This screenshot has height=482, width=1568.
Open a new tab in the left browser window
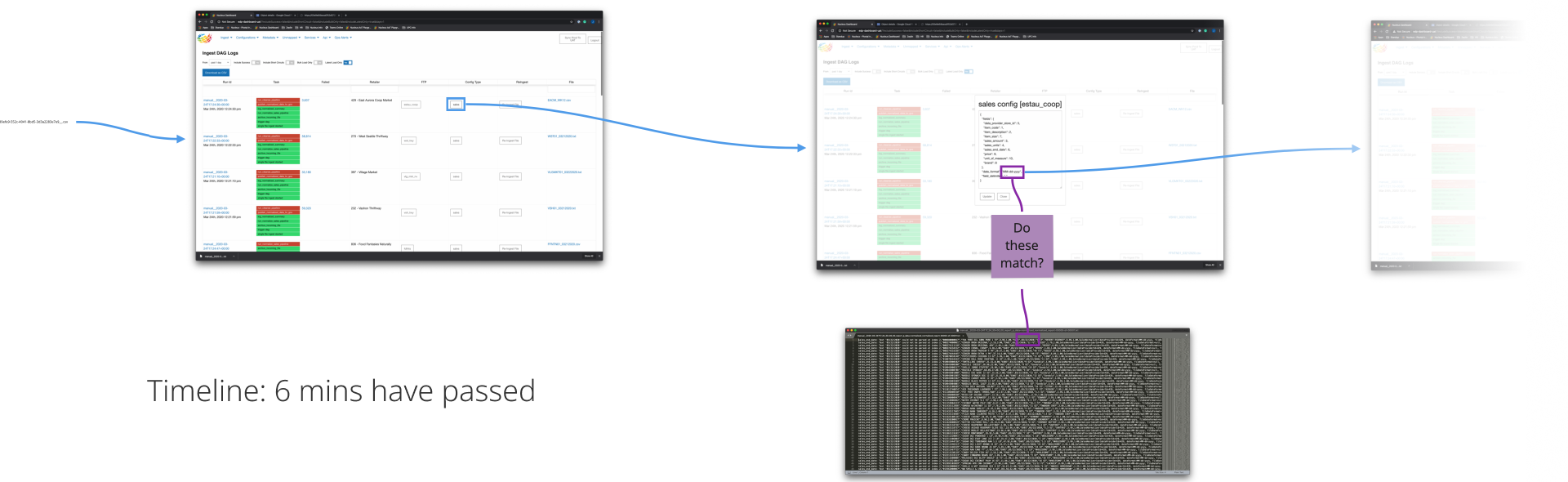pyautogui.click(x=345, y=16)
